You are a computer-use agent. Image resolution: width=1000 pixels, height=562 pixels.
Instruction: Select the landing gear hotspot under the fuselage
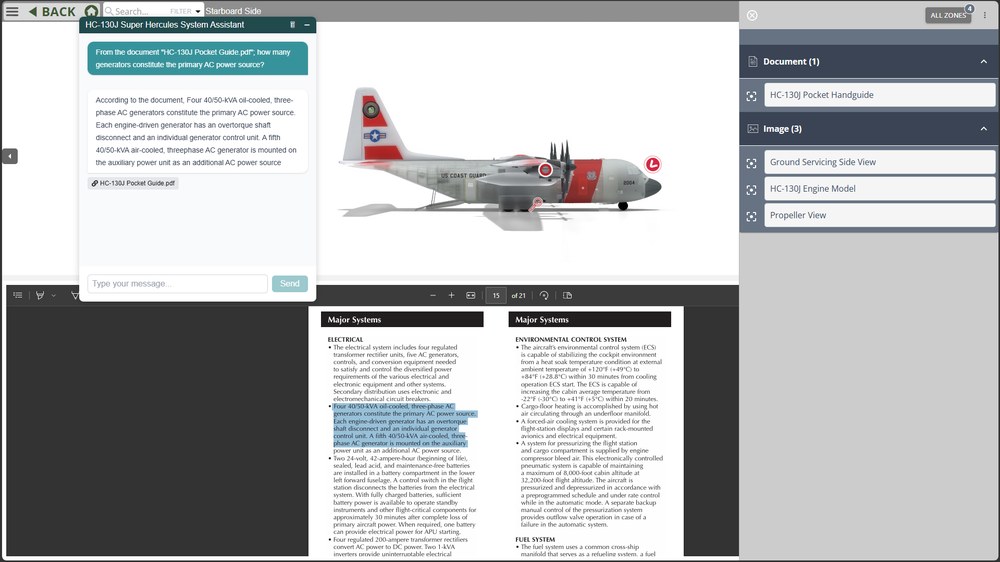537,203
